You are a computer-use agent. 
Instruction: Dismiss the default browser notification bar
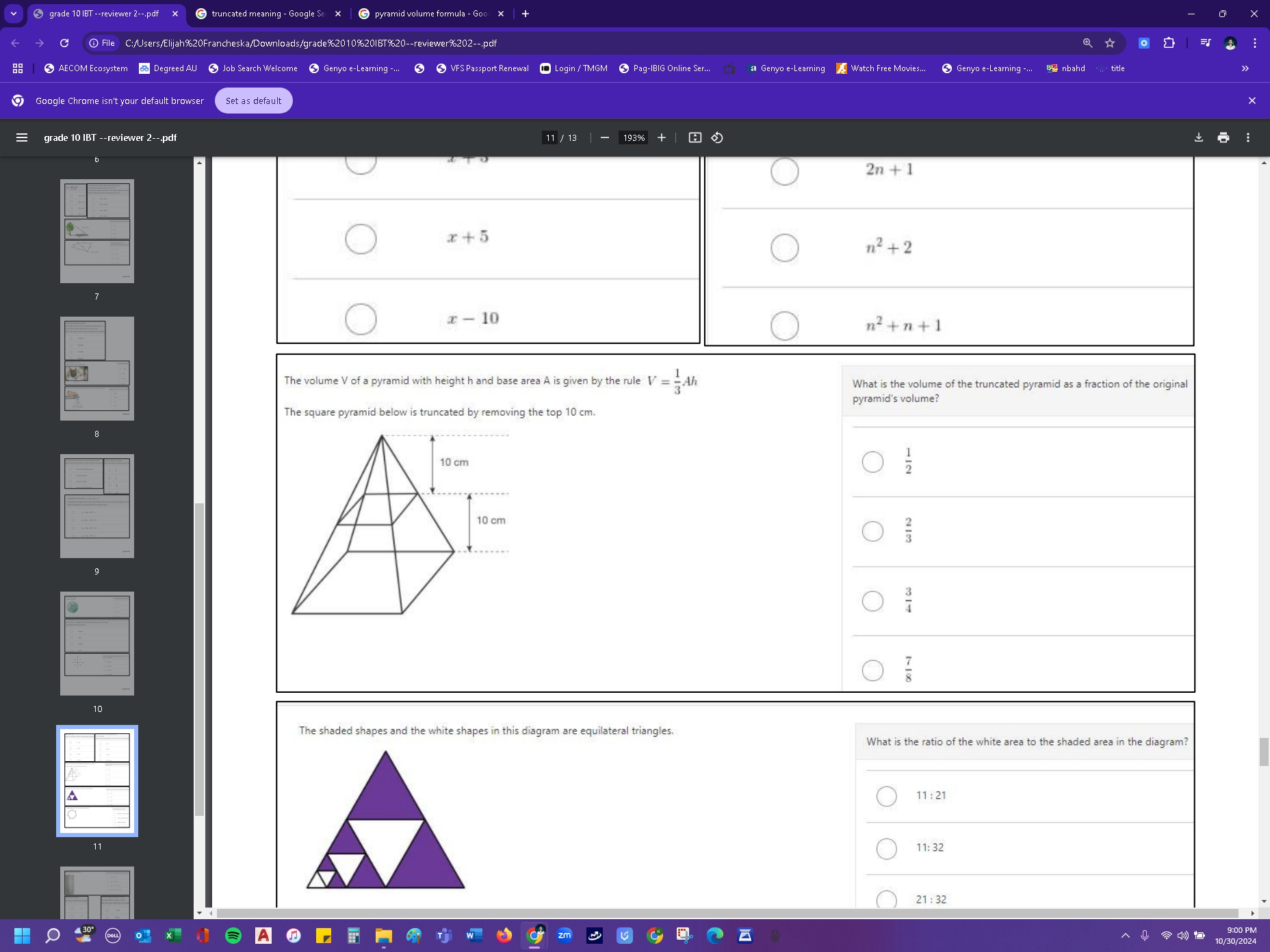(1252, 101)
